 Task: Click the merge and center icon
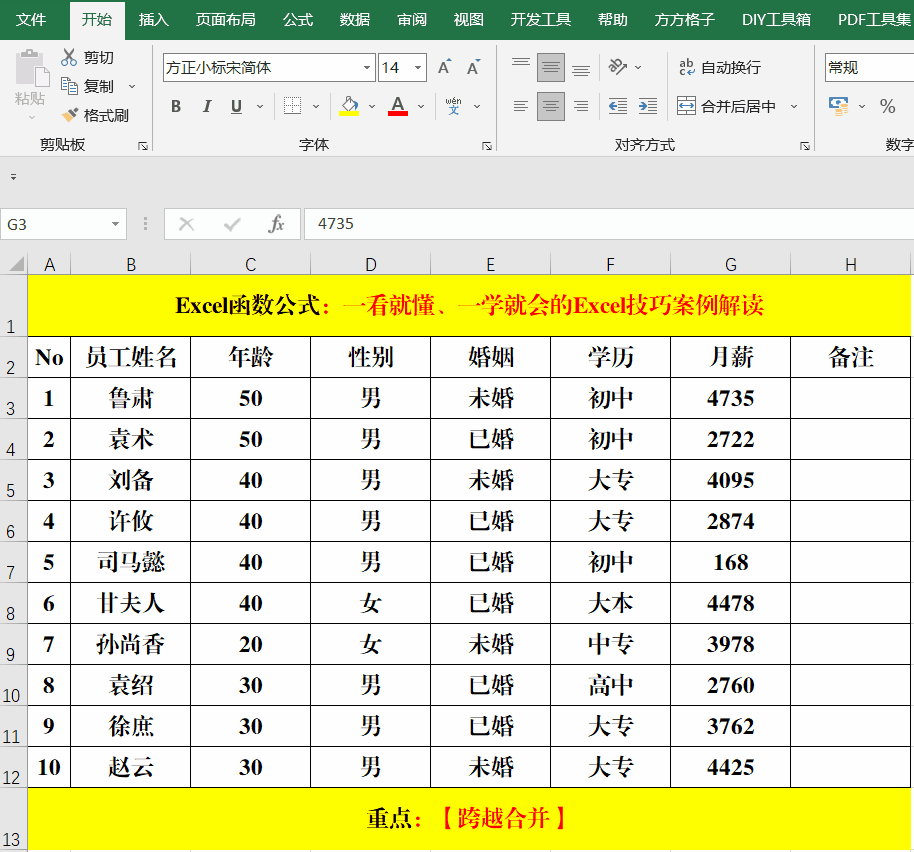(x=686, y=106)
